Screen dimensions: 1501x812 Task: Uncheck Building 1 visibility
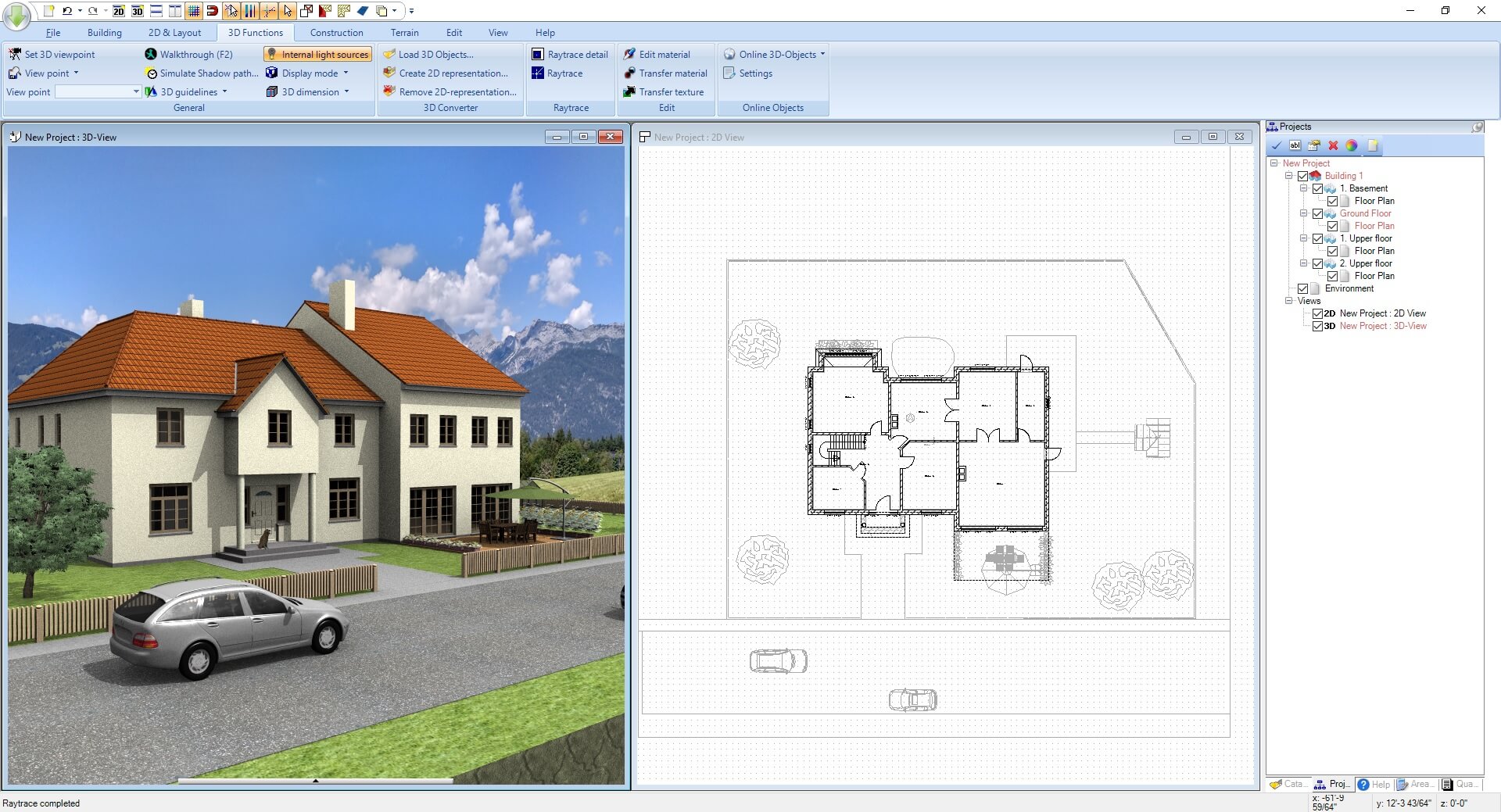(x=1302, y=176)
